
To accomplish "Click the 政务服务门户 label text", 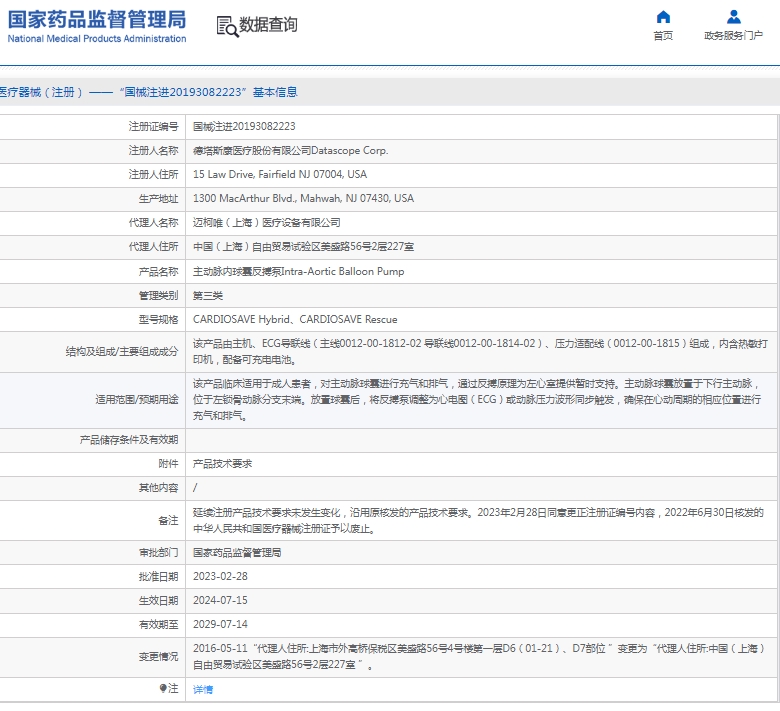I will [733, 35].
